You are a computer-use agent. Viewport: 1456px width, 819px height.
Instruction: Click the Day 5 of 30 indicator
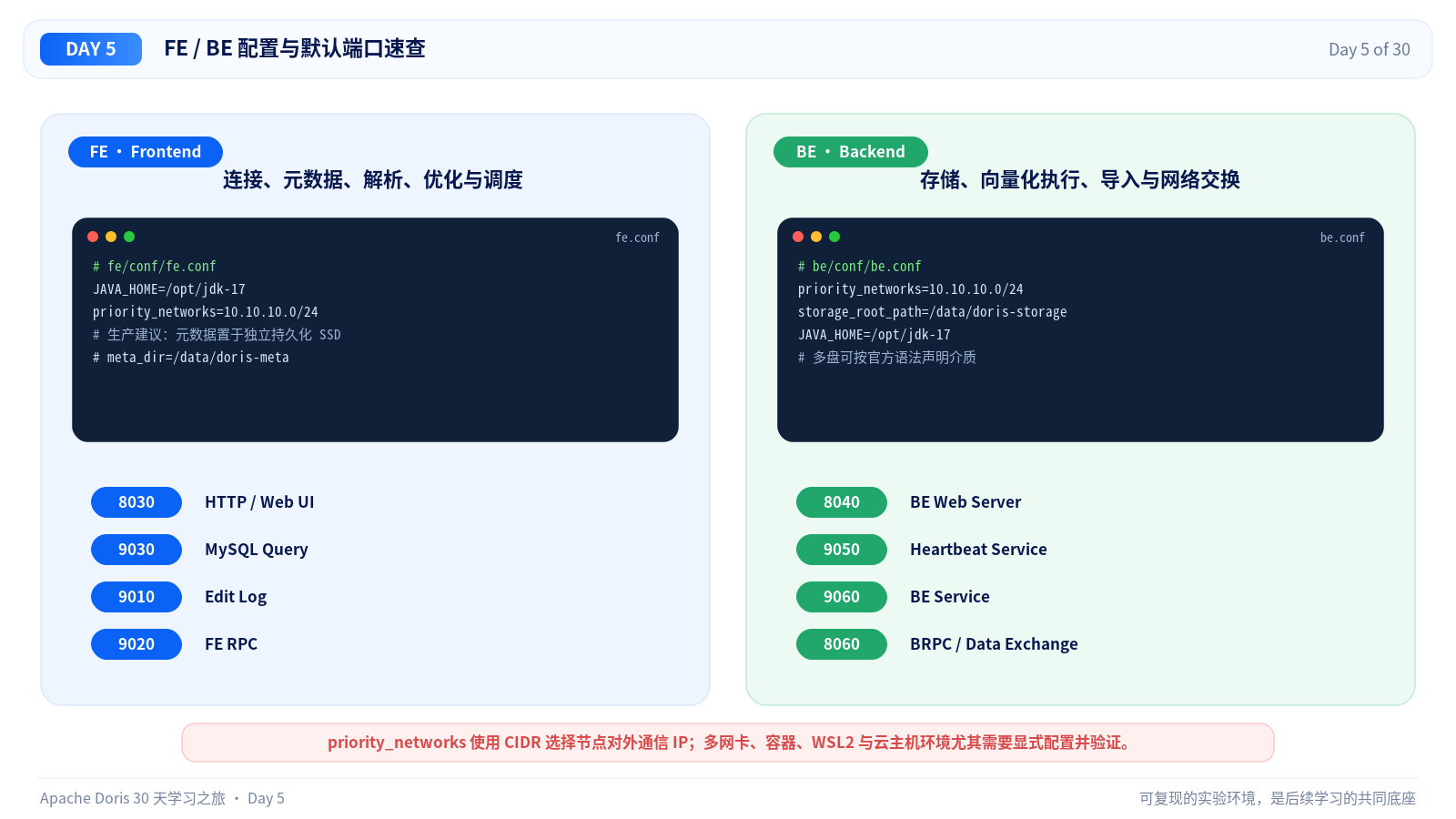click(1369, 49)
